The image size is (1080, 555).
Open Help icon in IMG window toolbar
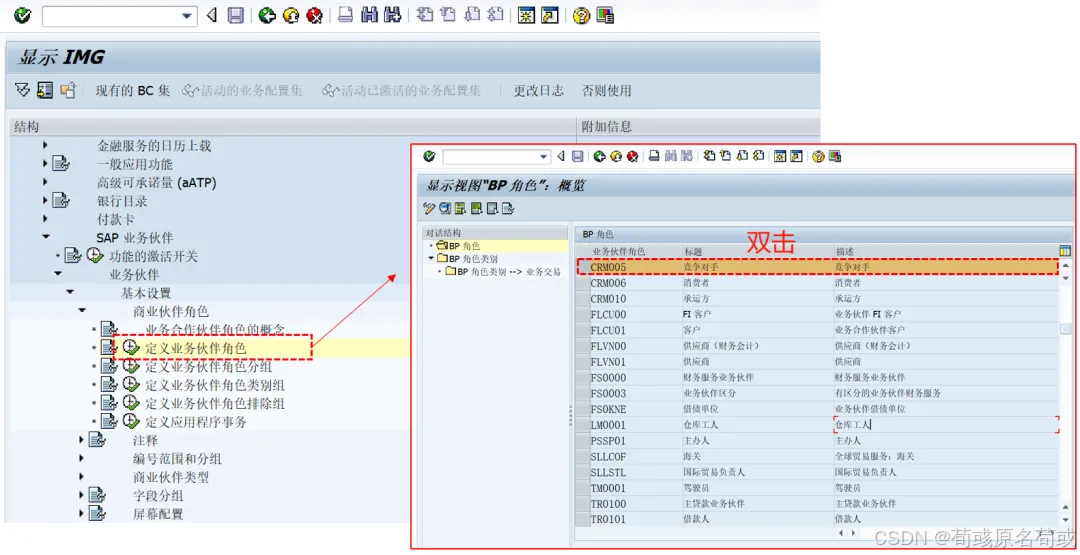581,15
